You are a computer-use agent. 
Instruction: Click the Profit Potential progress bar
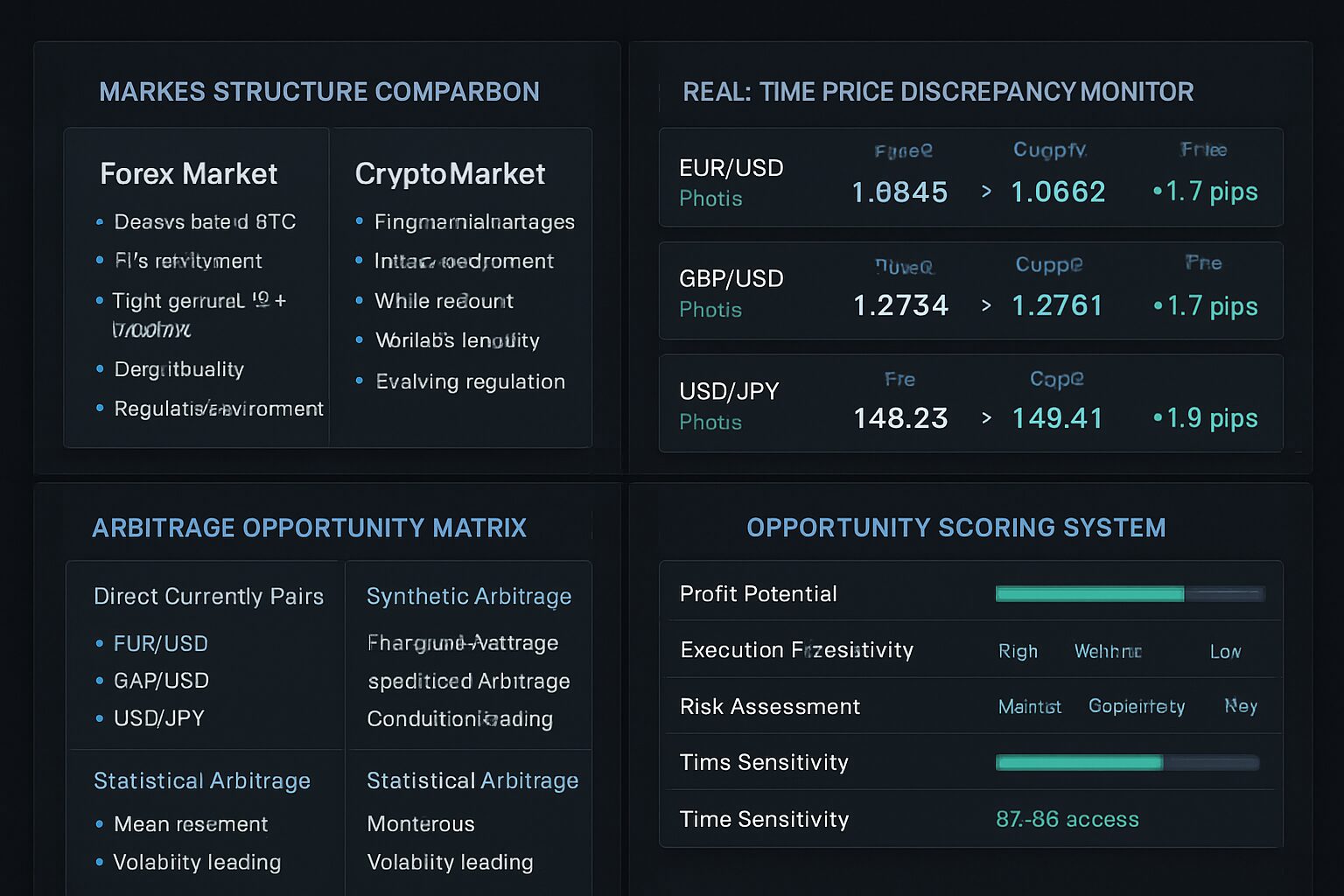pos(1130,594)
